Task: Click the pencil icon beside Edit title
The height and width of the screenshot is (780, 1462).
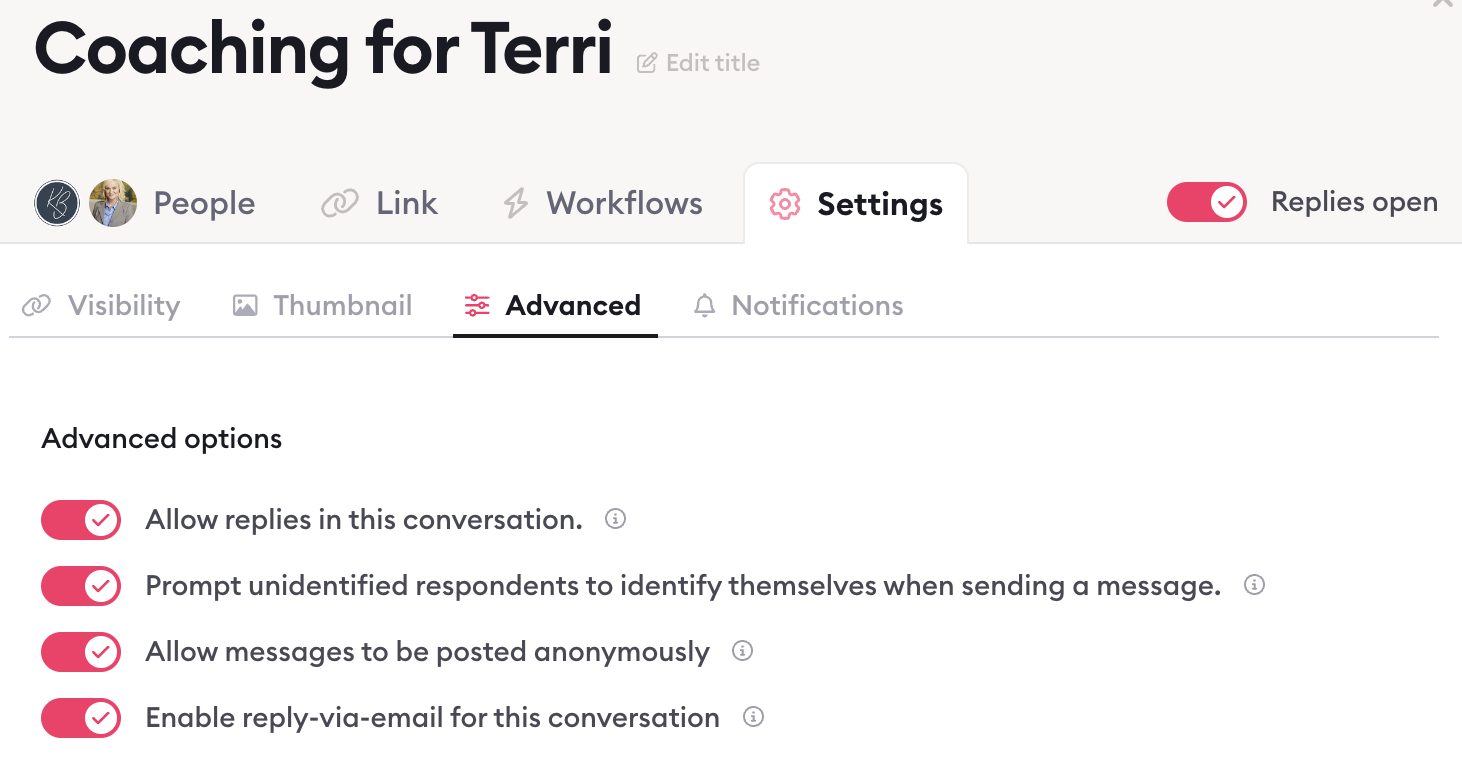Action: pyautogui.click(x=647, y=63)
